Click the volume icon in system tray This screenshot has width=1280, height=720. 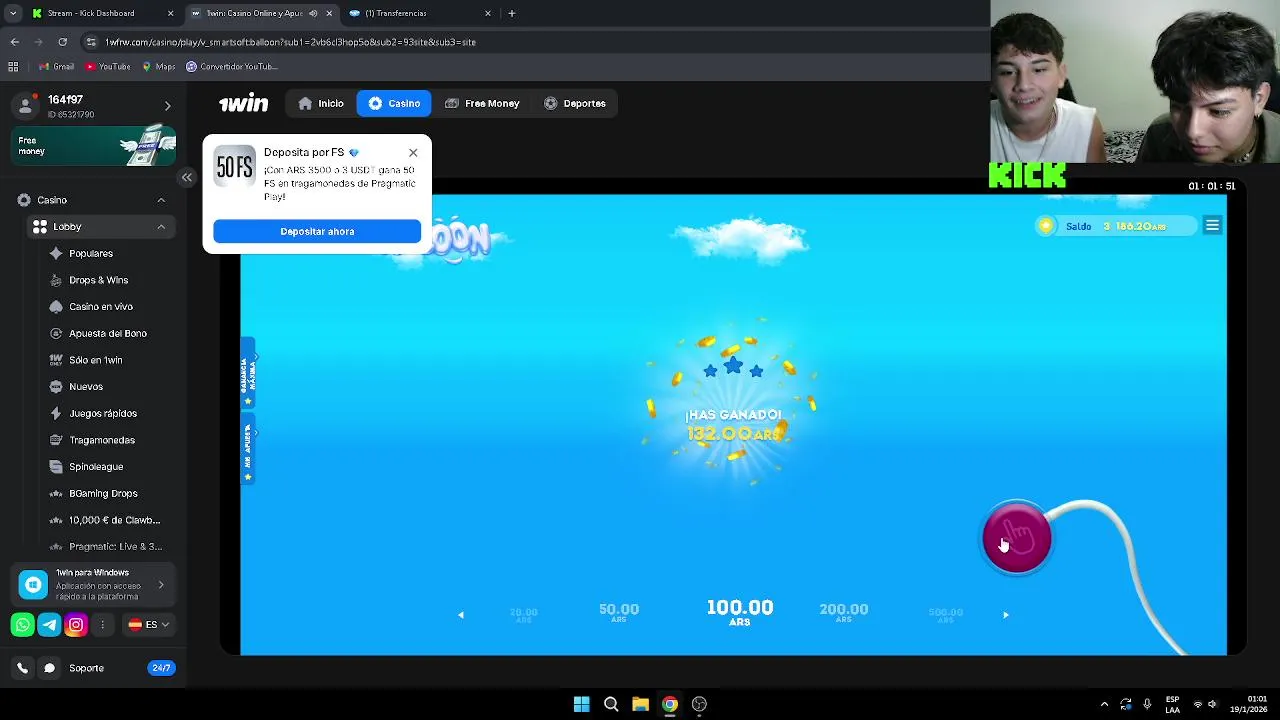[1212, 704]
